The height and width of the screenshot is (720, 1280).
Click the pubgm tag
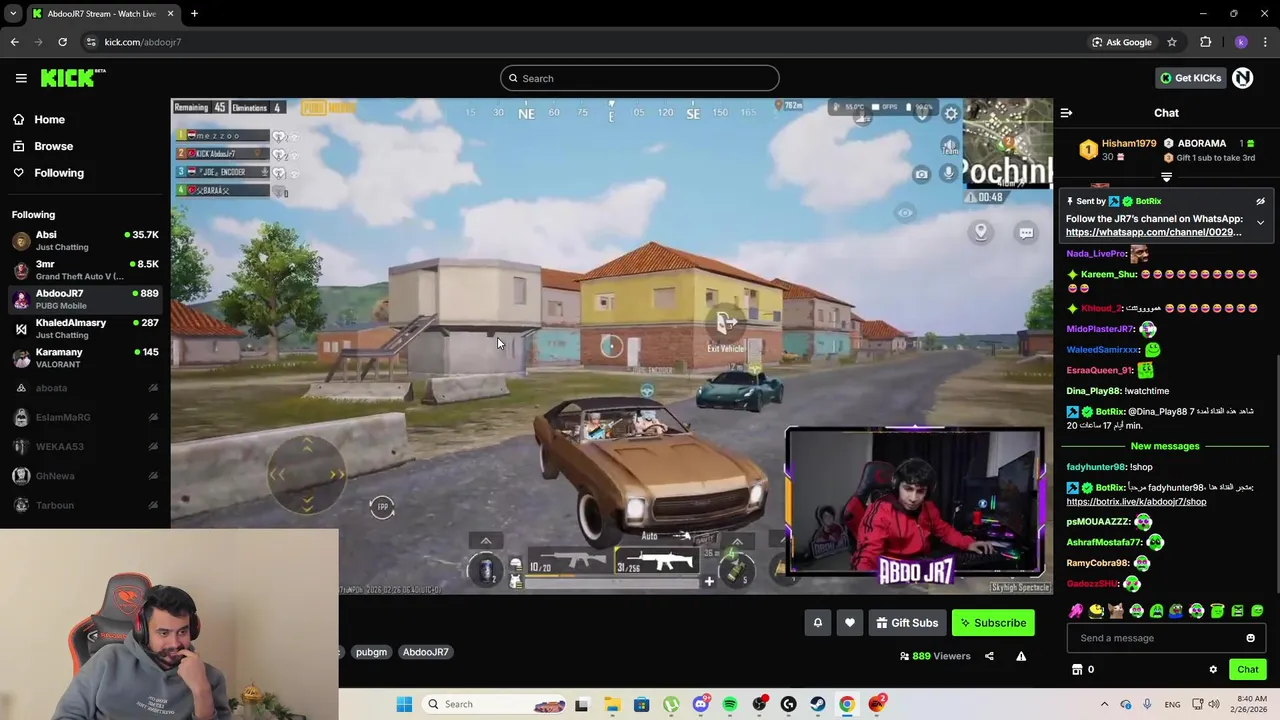(x=371, y=652)
